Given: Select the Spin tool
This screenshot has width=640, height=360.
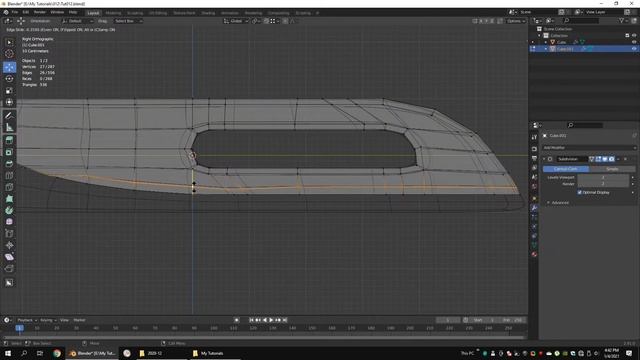Looking at the screenshot, I should 9,211.
